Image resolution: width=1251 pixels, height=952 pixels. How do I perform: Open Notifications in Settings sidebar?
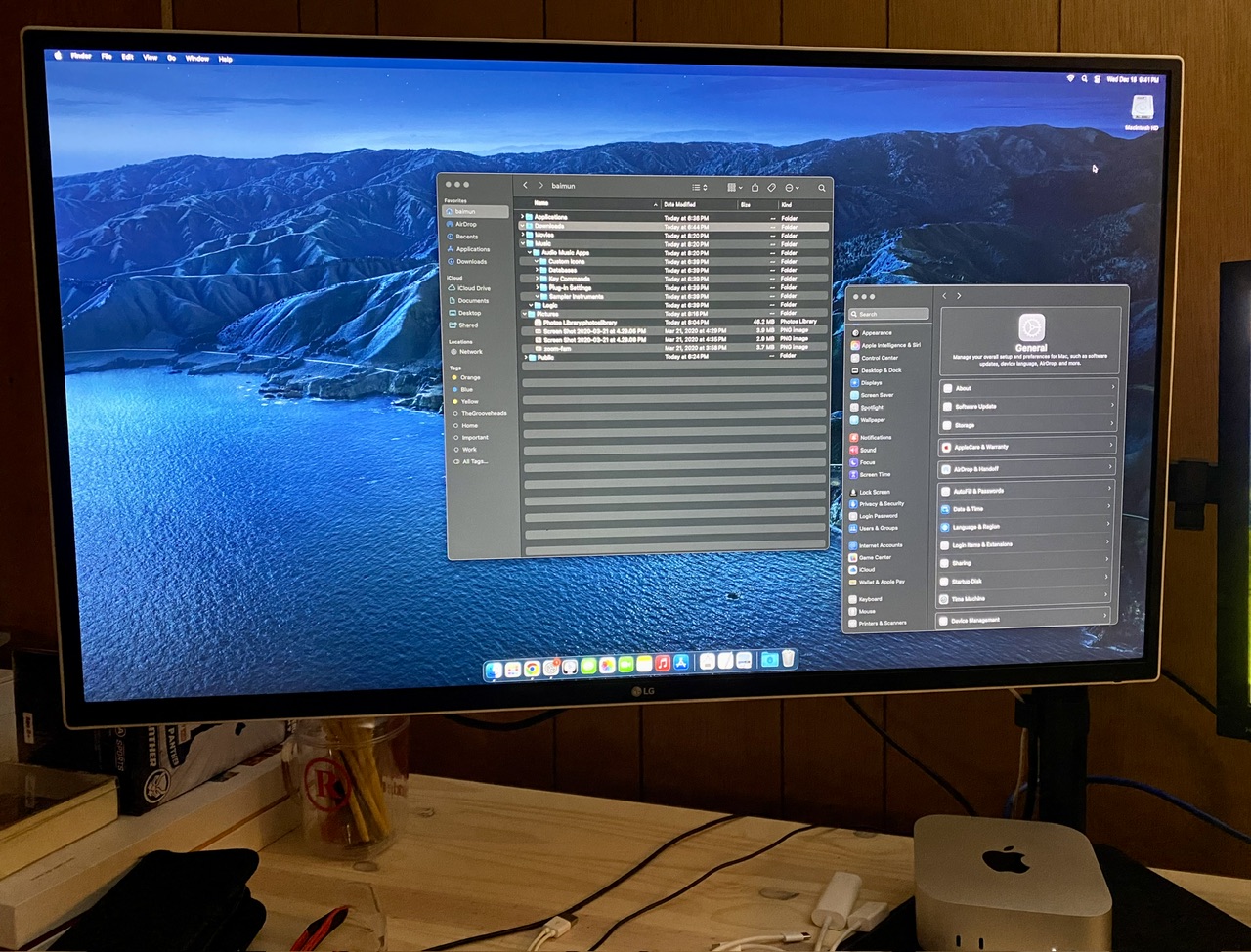click(871, 437)
